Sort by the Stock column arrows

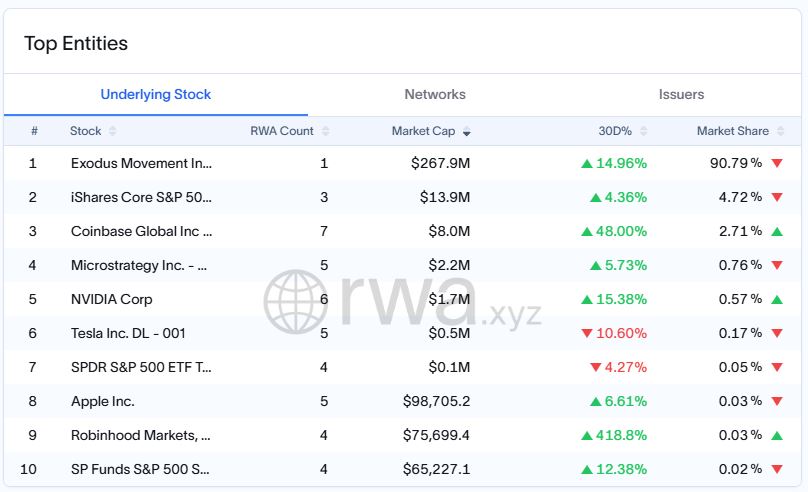pyautogui.click(x=112, y=131)
